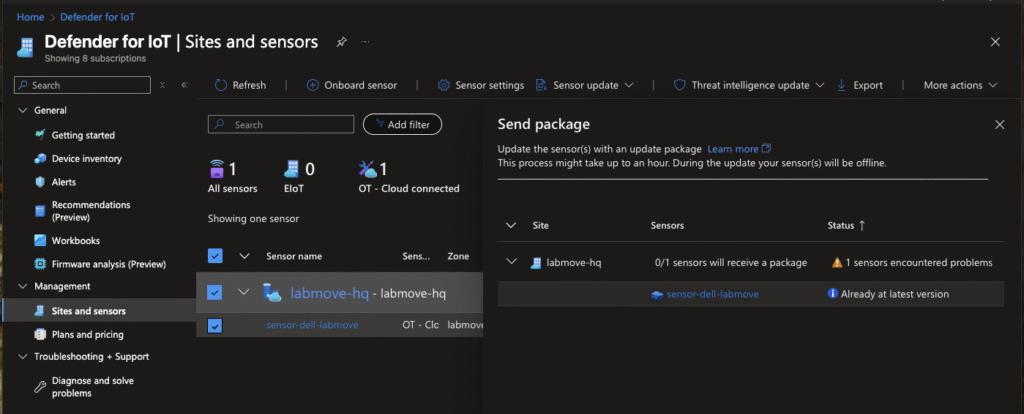Collapse the Management section
Viewport: 1024px width, 414px height.
(x=24, y=286)
